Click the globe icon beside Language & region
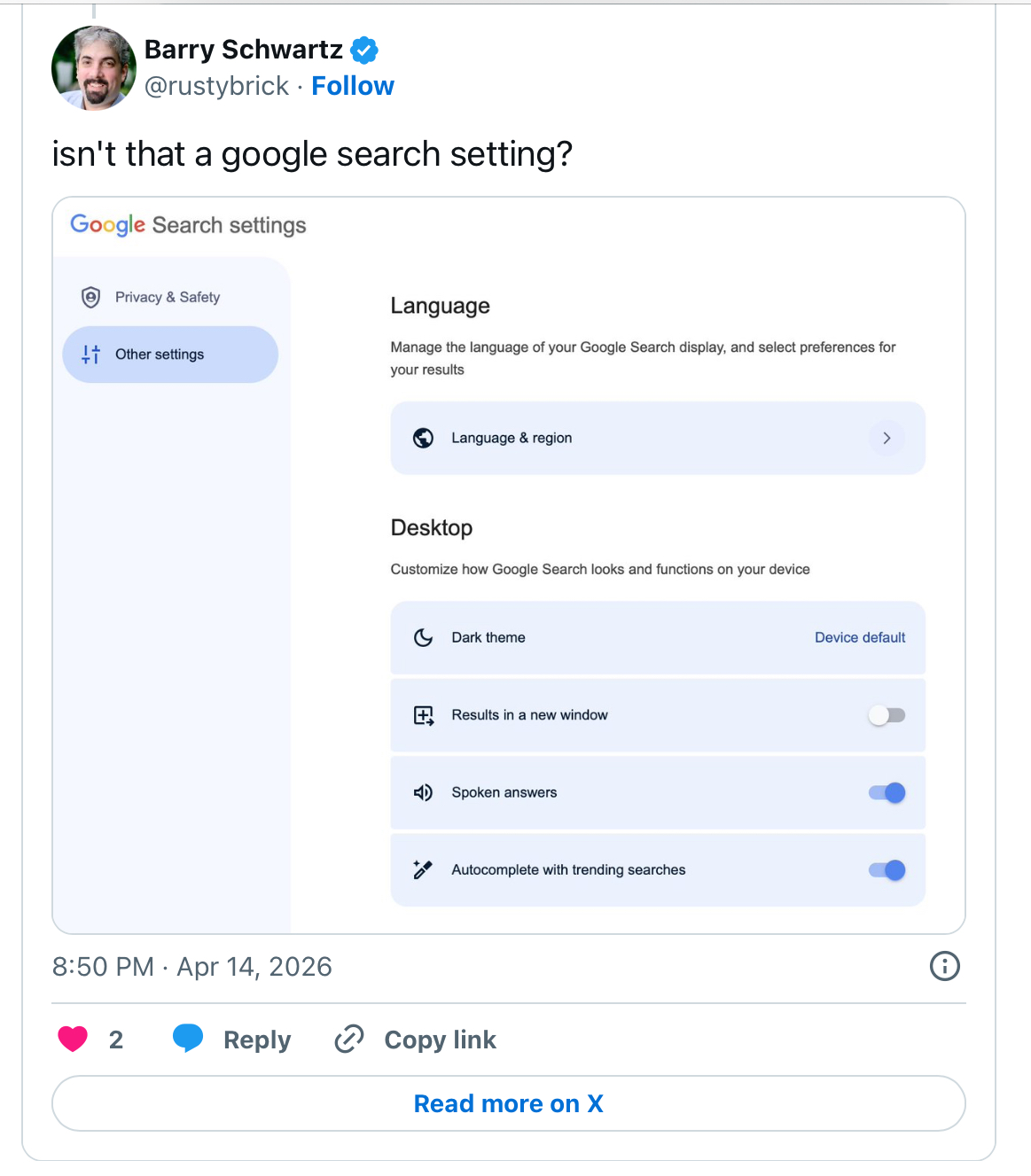This screenshot has width=1031, height=1176. click(x=424, y=438)
